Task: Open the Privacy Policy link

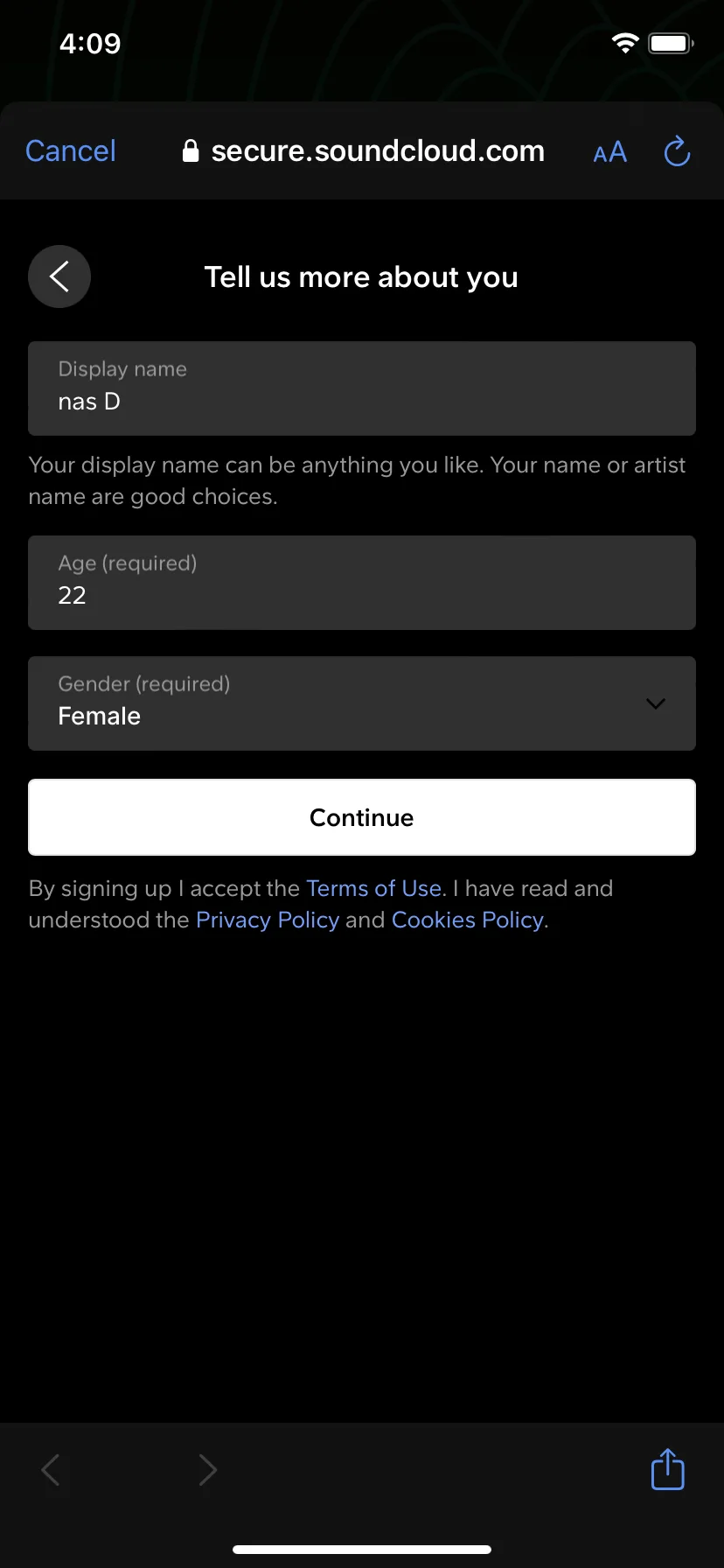Action: (x=268, y=920)
